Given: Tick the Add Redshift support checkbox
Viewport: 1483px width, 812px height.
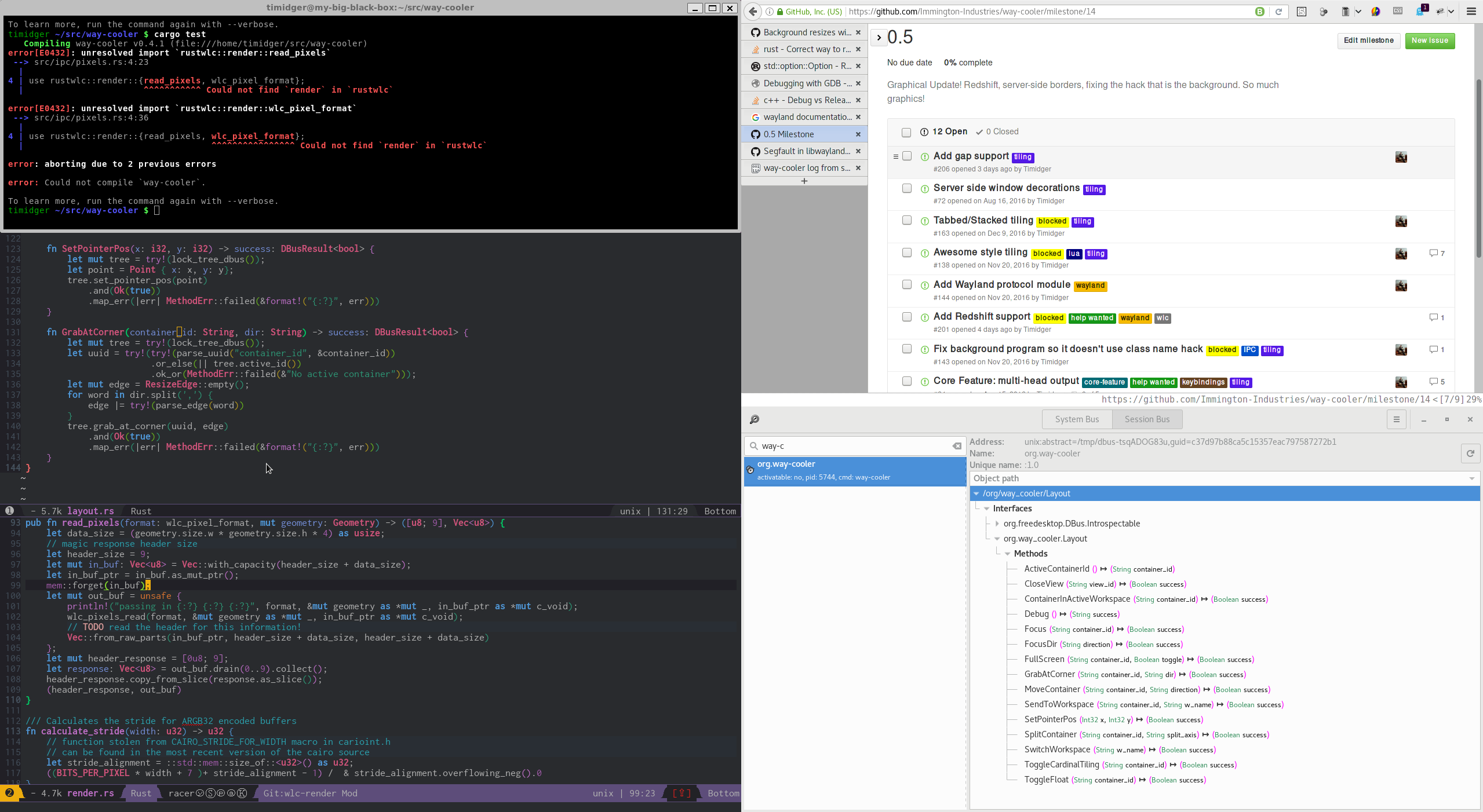Looking at the screenshot, I should tap(907, 317).
